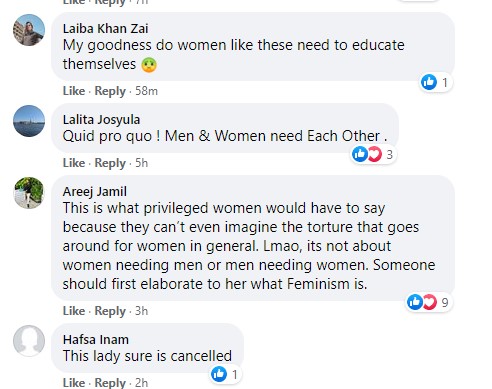Reply to Lalita Josyula's comment
492x389 pixels.
(110, 163)
